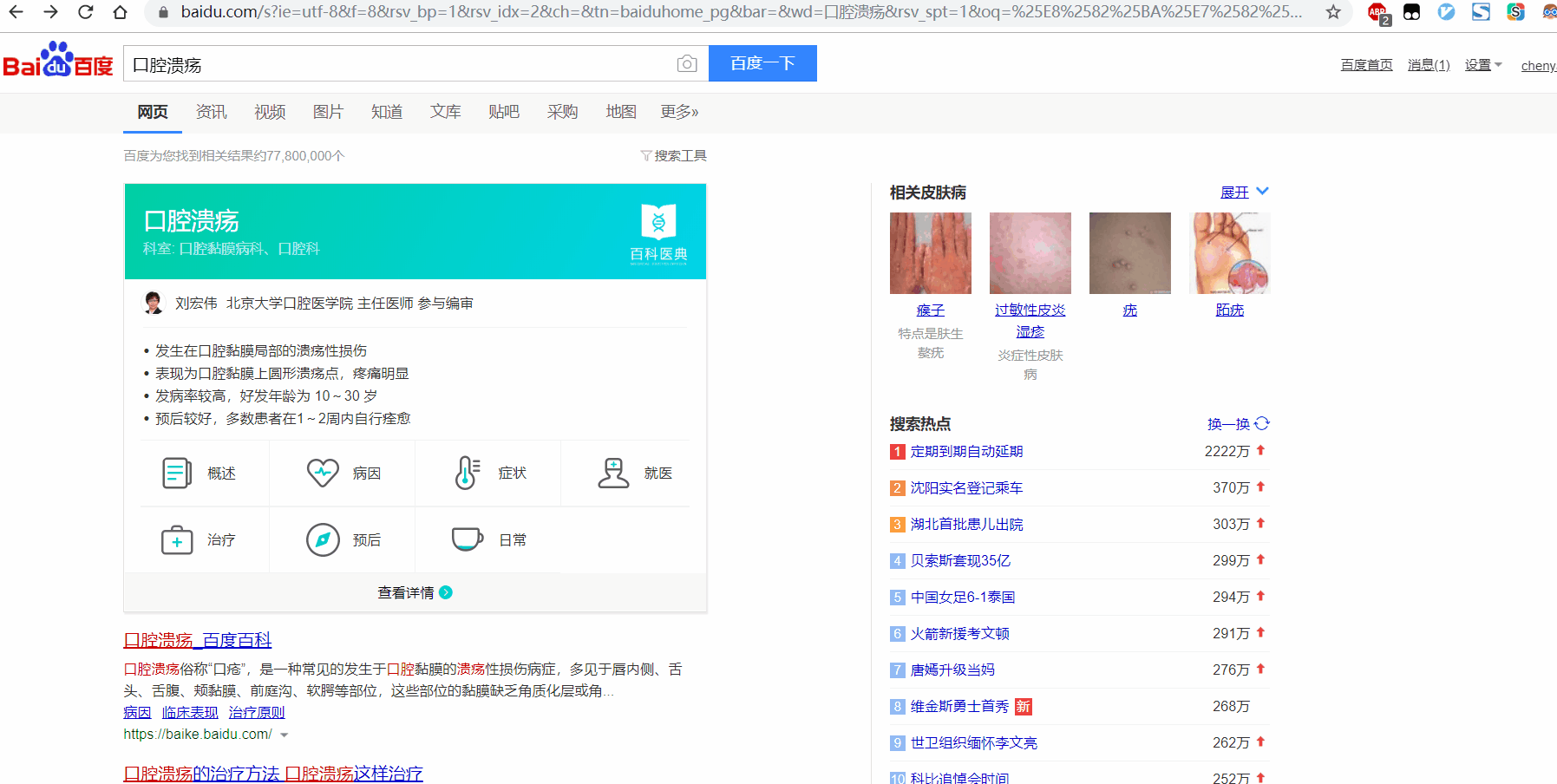Click the black two-dot extension icon
The width and height of the screenshot is (1557, 784).
pyautogui.click(x=1411, y=11)
